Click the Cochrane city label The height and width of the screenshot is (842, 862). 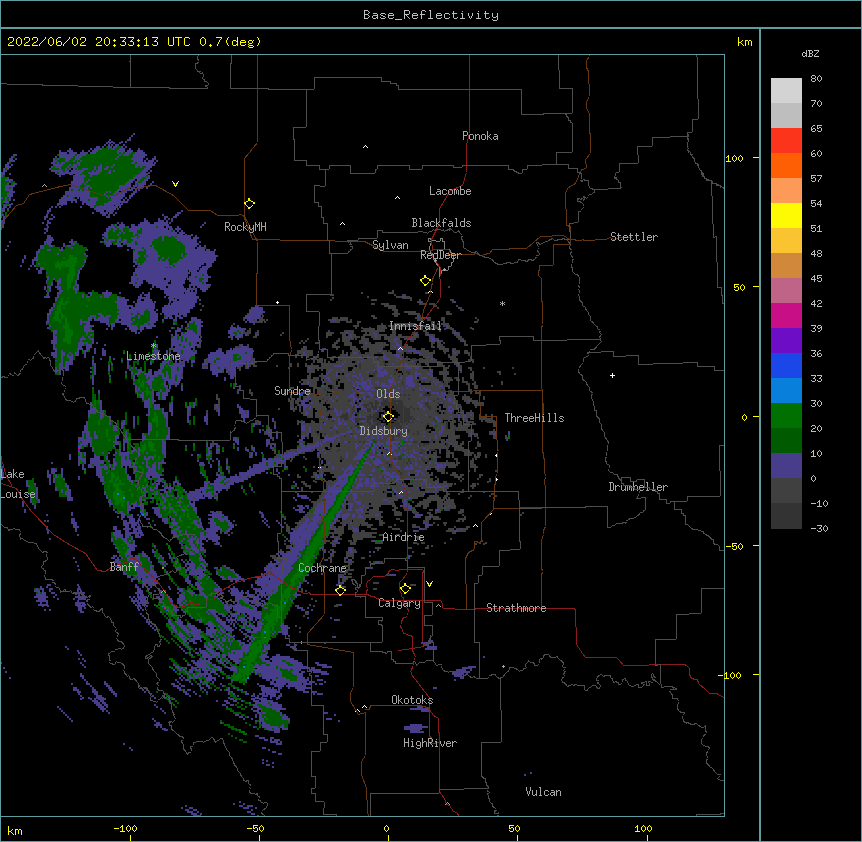[x=322, y=568]
